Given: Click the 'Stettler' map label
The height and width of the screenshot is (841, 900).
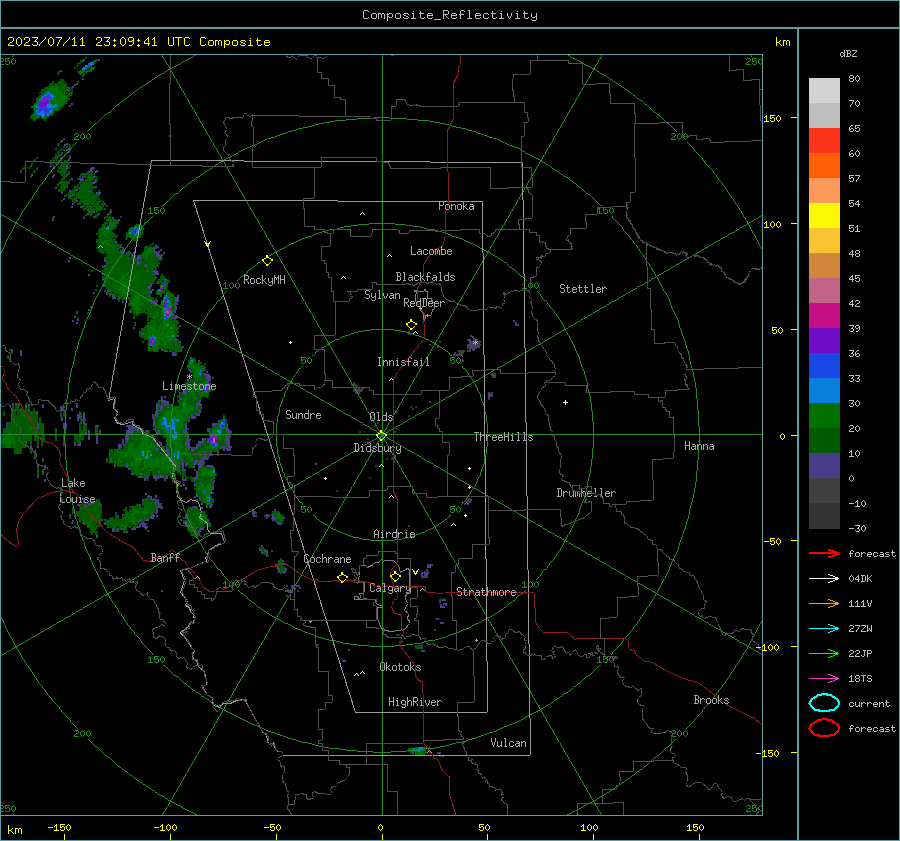Looking at the screenshot, I should coord(583,289).
